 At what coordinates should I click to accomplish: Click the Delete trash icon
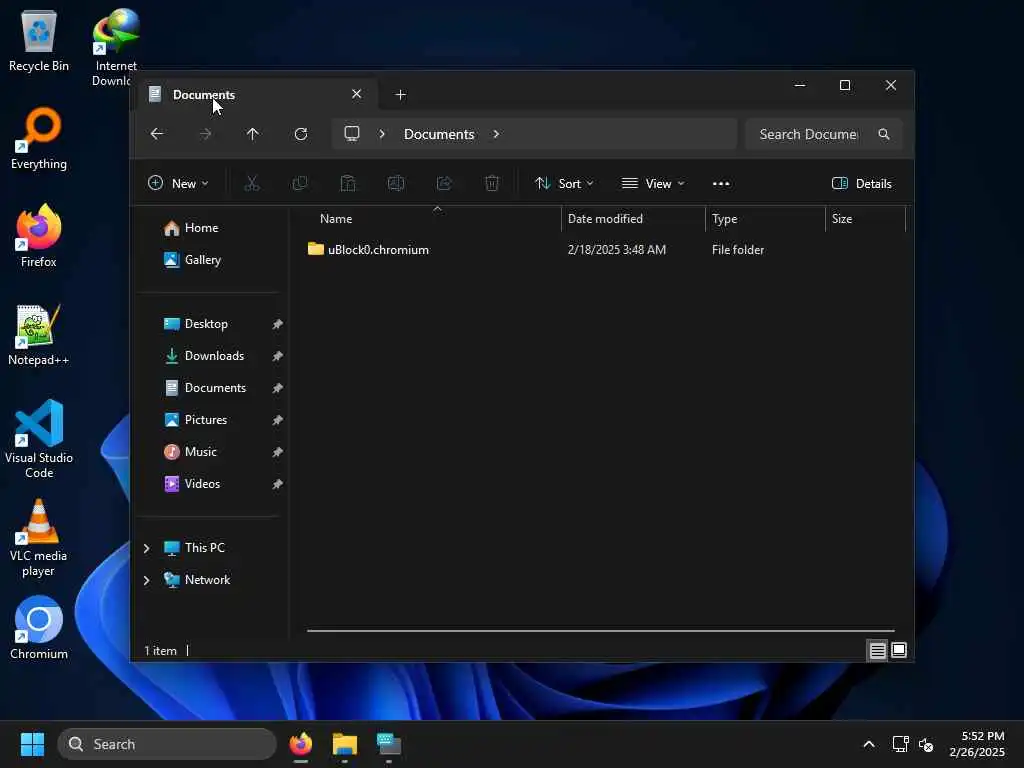[x=492, y=184]
